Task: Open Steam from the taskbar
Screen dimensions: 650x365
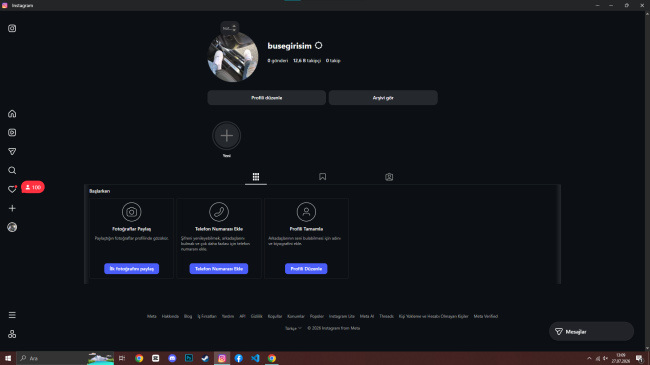Action: 205,358
